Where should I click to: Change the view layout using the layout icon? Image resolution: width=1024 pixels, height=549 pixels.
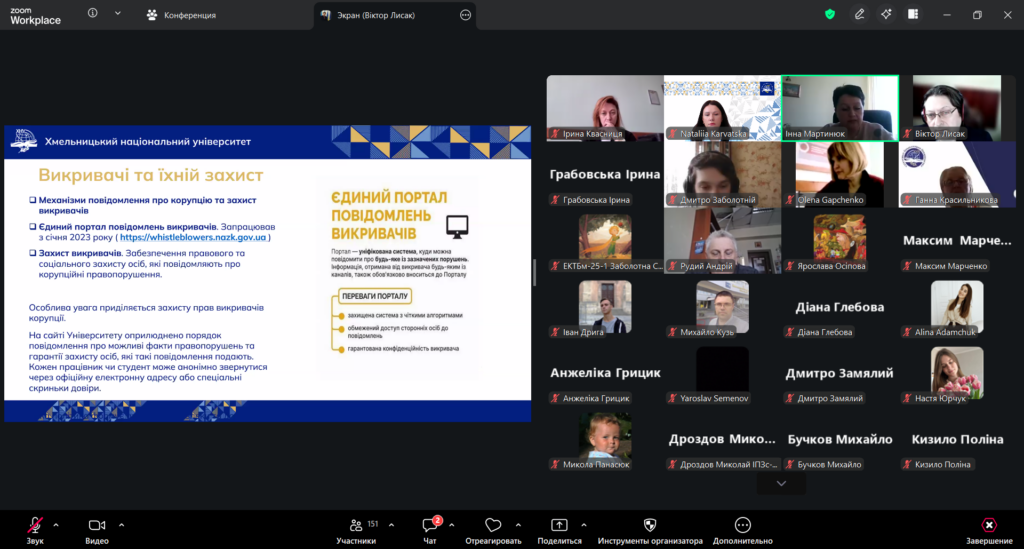tap(913, 15)
